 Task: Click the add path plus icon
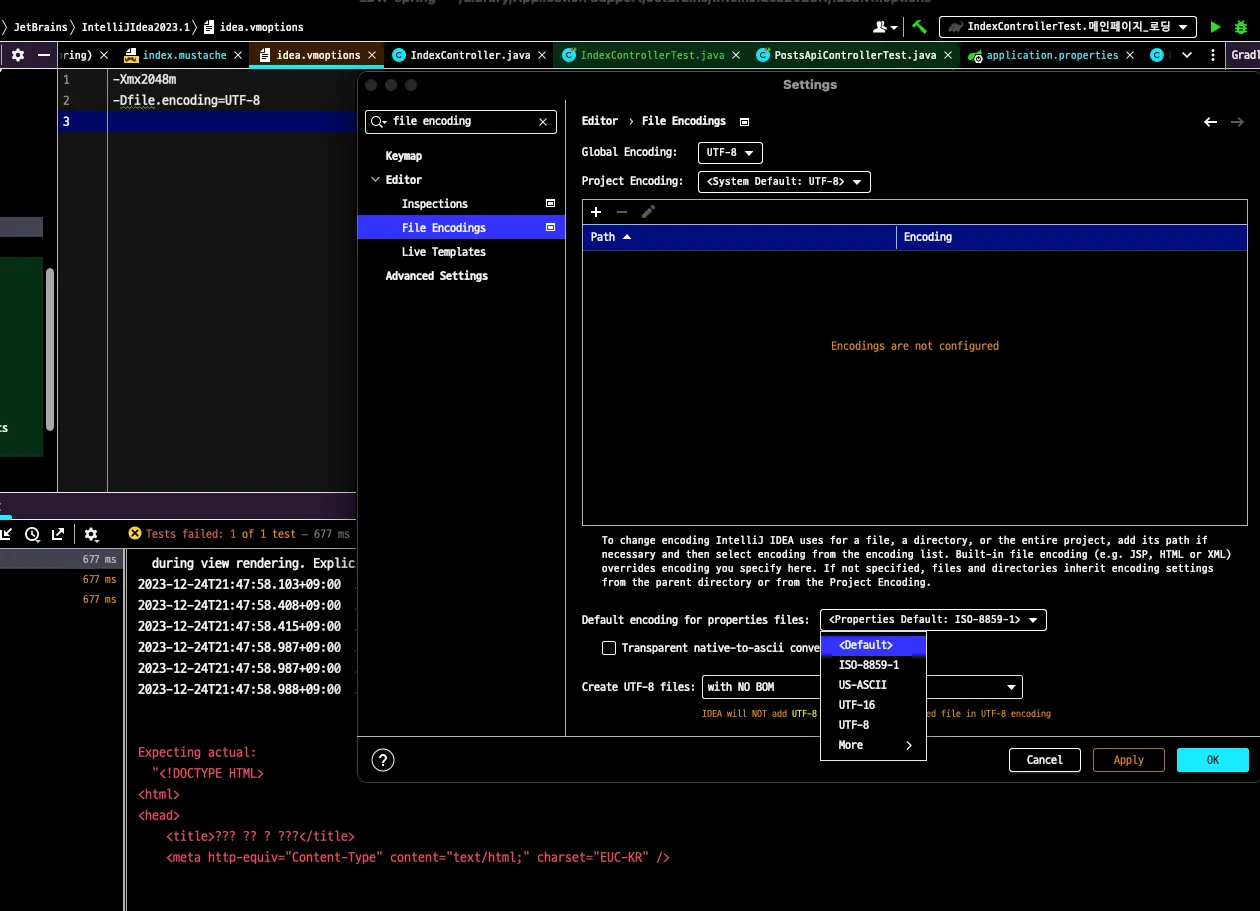(596, 212)
